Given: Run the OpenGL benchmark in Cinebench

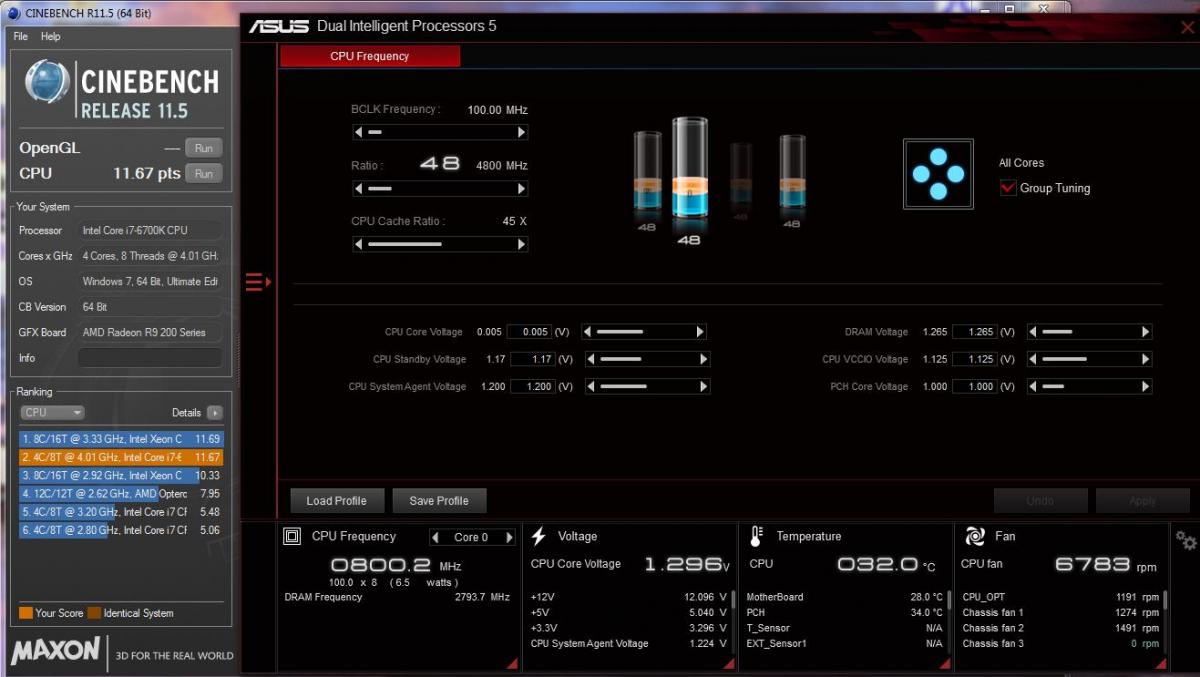Looking at the screenshot, I should coord(204,148).
